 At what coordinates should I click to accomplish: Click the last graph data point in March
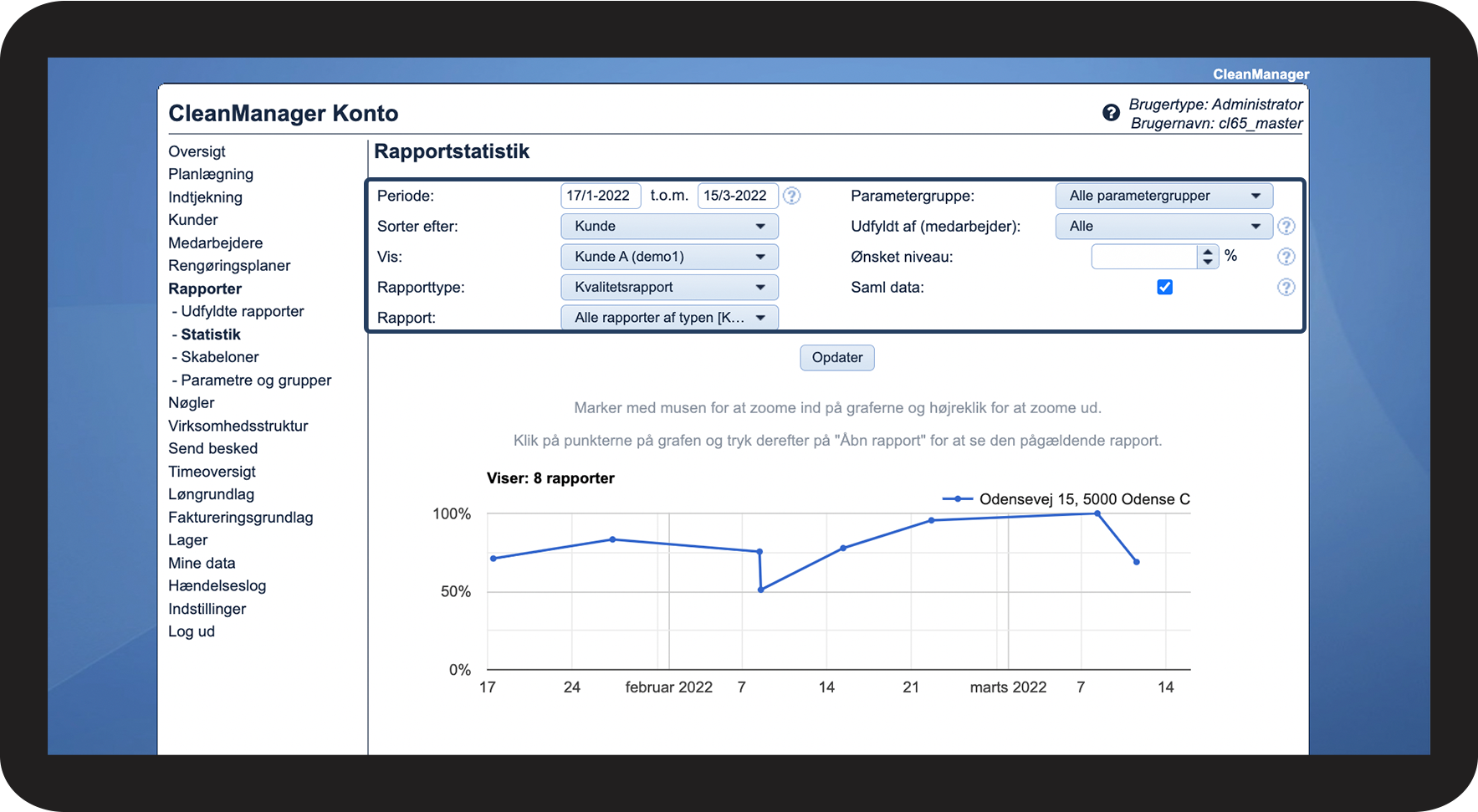[x=1137, y=562]
